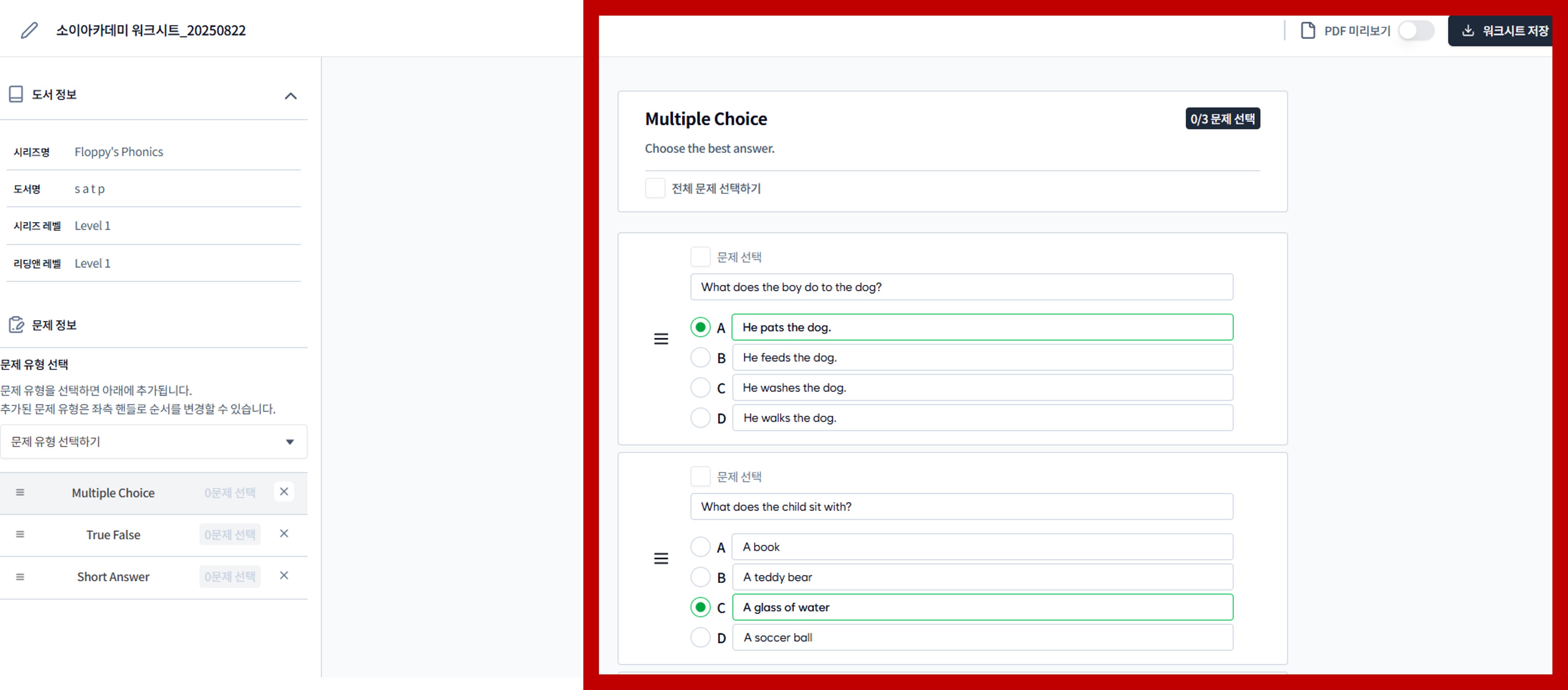This screenshot has height=690, width=1568.
Task: Collapse the 도서 정보 section chevron
Action: tap(290, 96)
